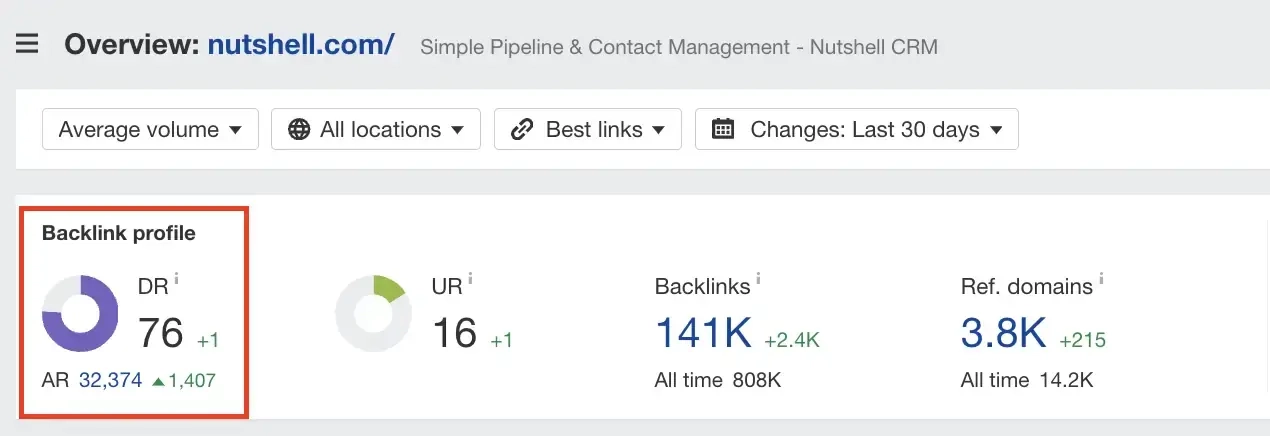Screen dimensions: 1270x436
Task: Open the nutshell.com/ link
Action: pos(301,45)
